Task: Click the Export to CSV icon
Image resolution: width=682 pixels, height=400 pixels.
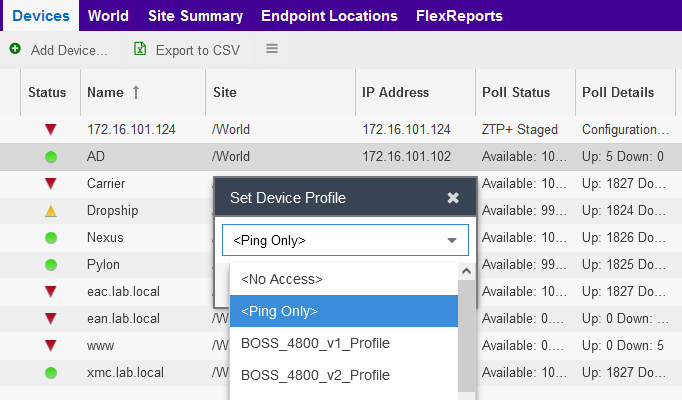Action: (140, 49)
